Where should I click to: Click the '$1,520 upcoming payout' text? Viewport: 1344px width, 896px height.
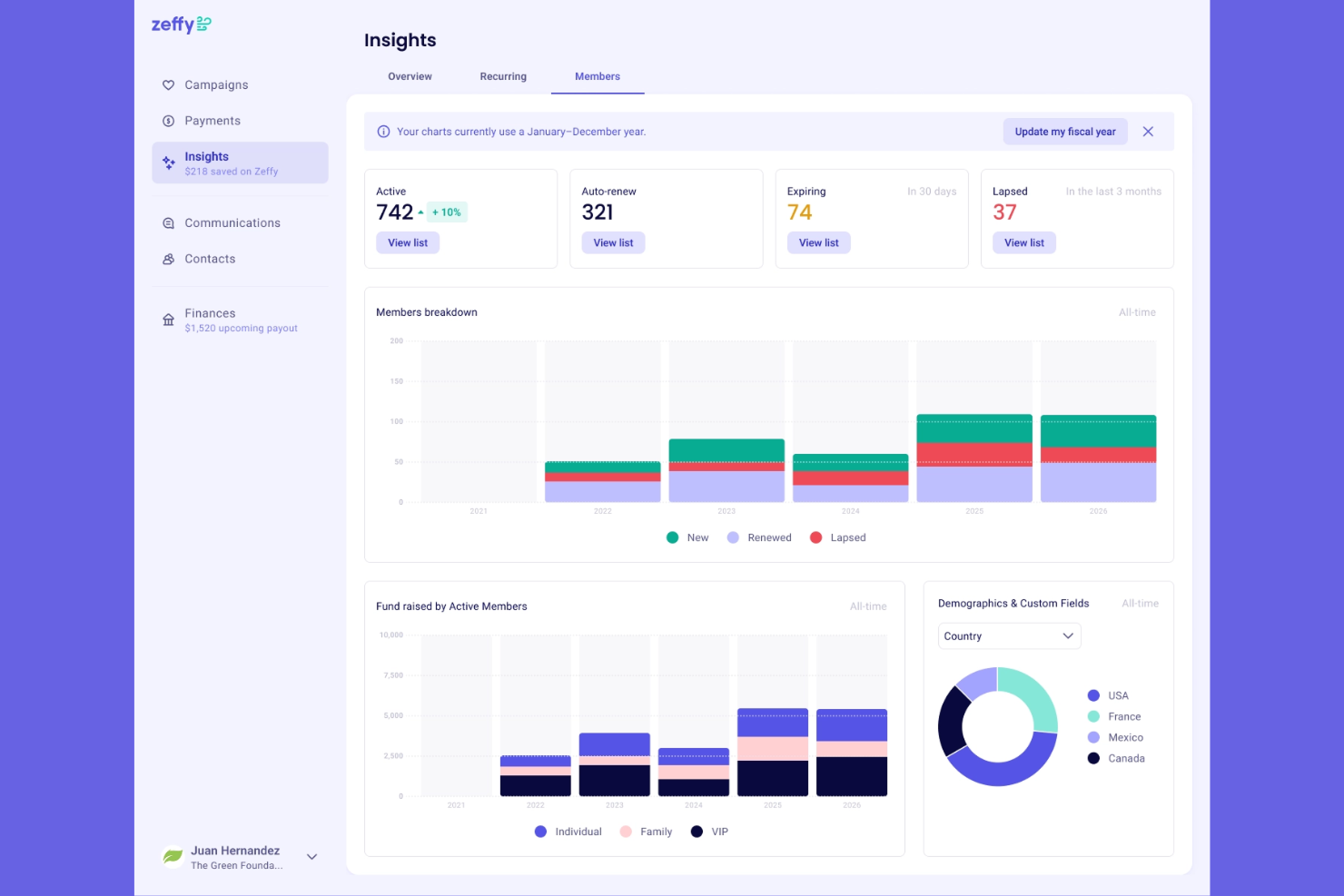pyautogui.click(x=241, y=329)
